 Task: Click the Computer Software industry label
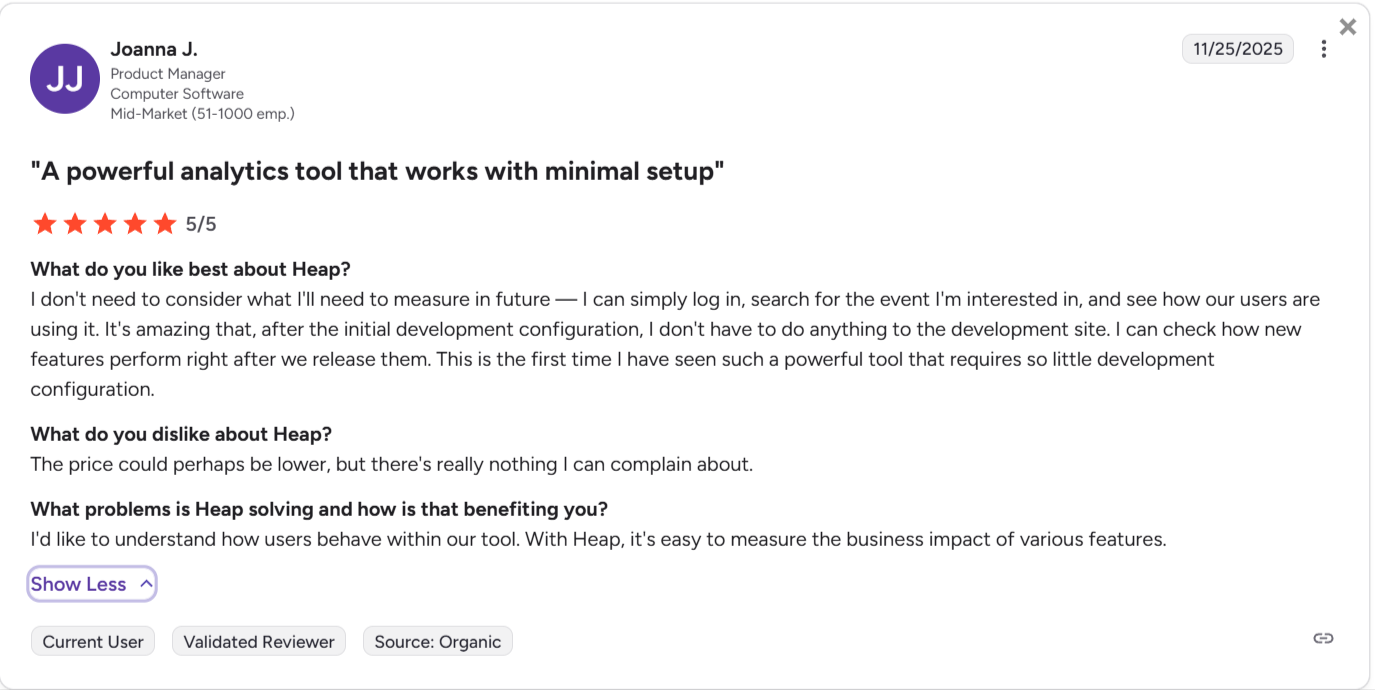[177, 94]
